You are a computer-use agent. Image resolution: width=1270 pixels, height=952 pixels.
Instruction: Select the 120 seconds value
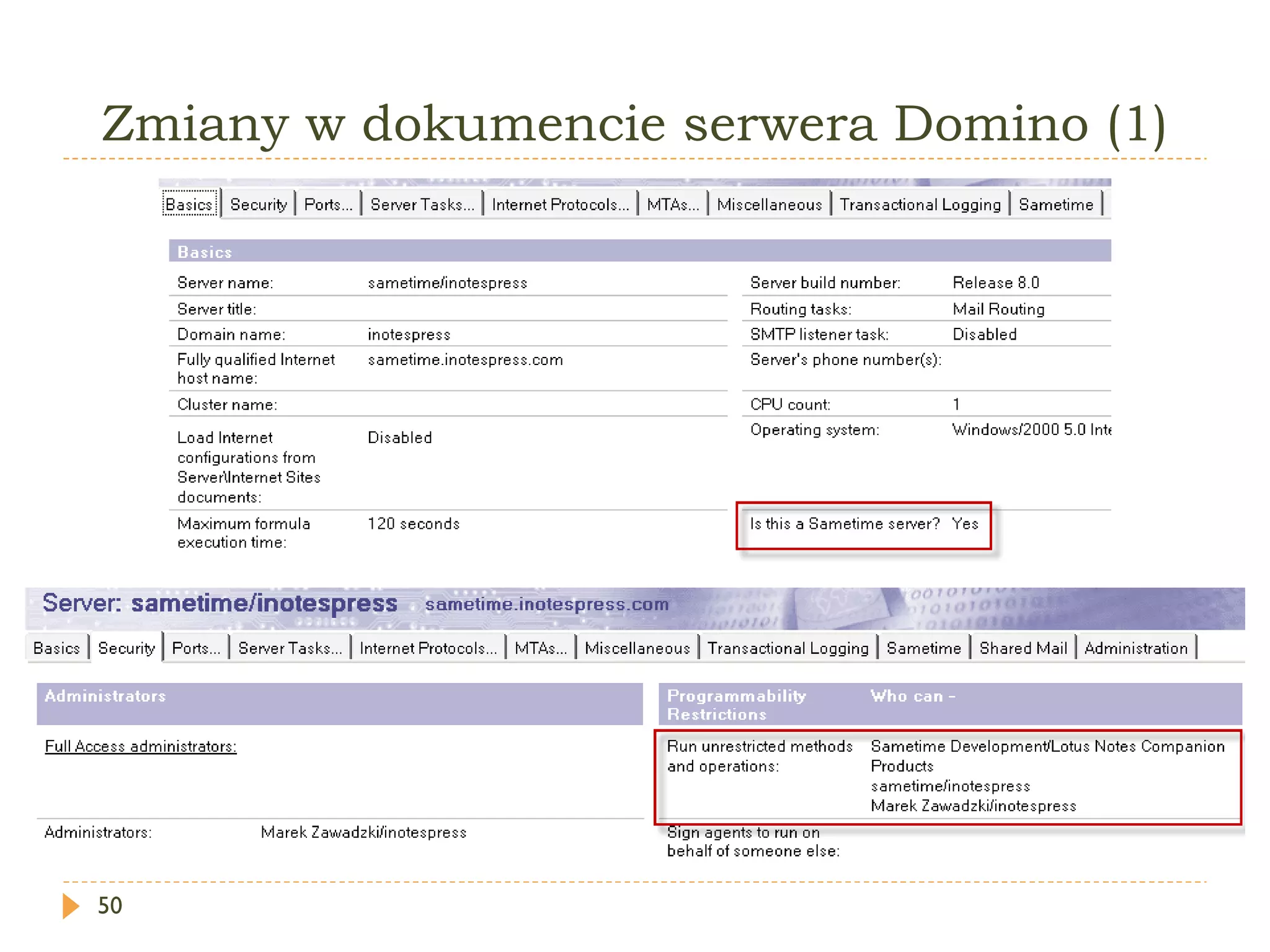point(414,524)
